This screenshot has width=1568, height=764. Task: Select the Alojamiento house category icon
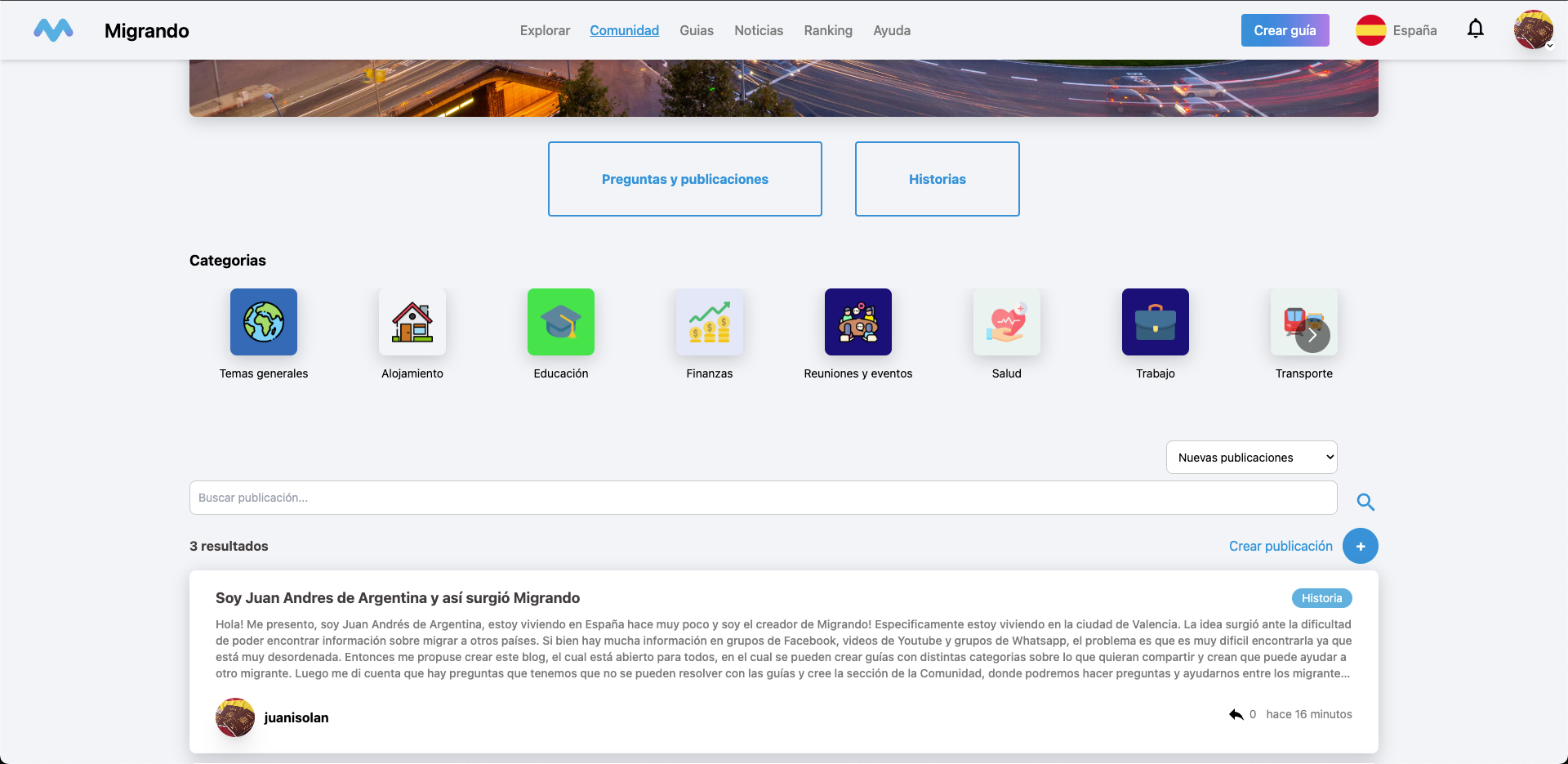[412, 322]
